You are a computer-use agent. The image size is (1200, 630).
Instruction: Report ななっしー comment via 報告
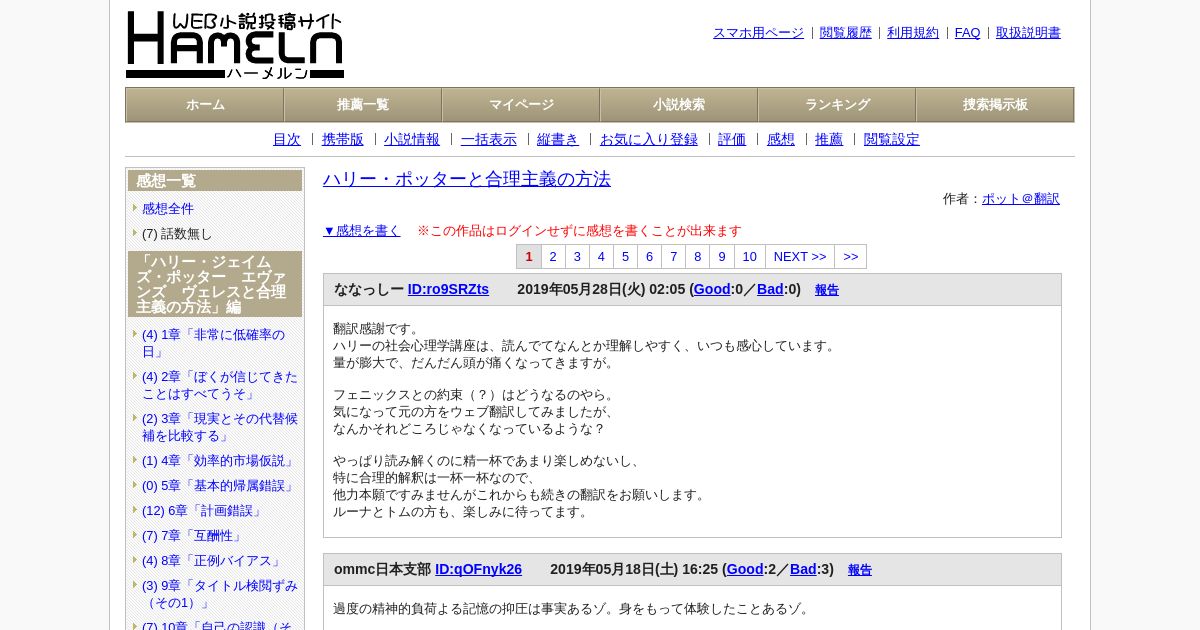point(827,291)
